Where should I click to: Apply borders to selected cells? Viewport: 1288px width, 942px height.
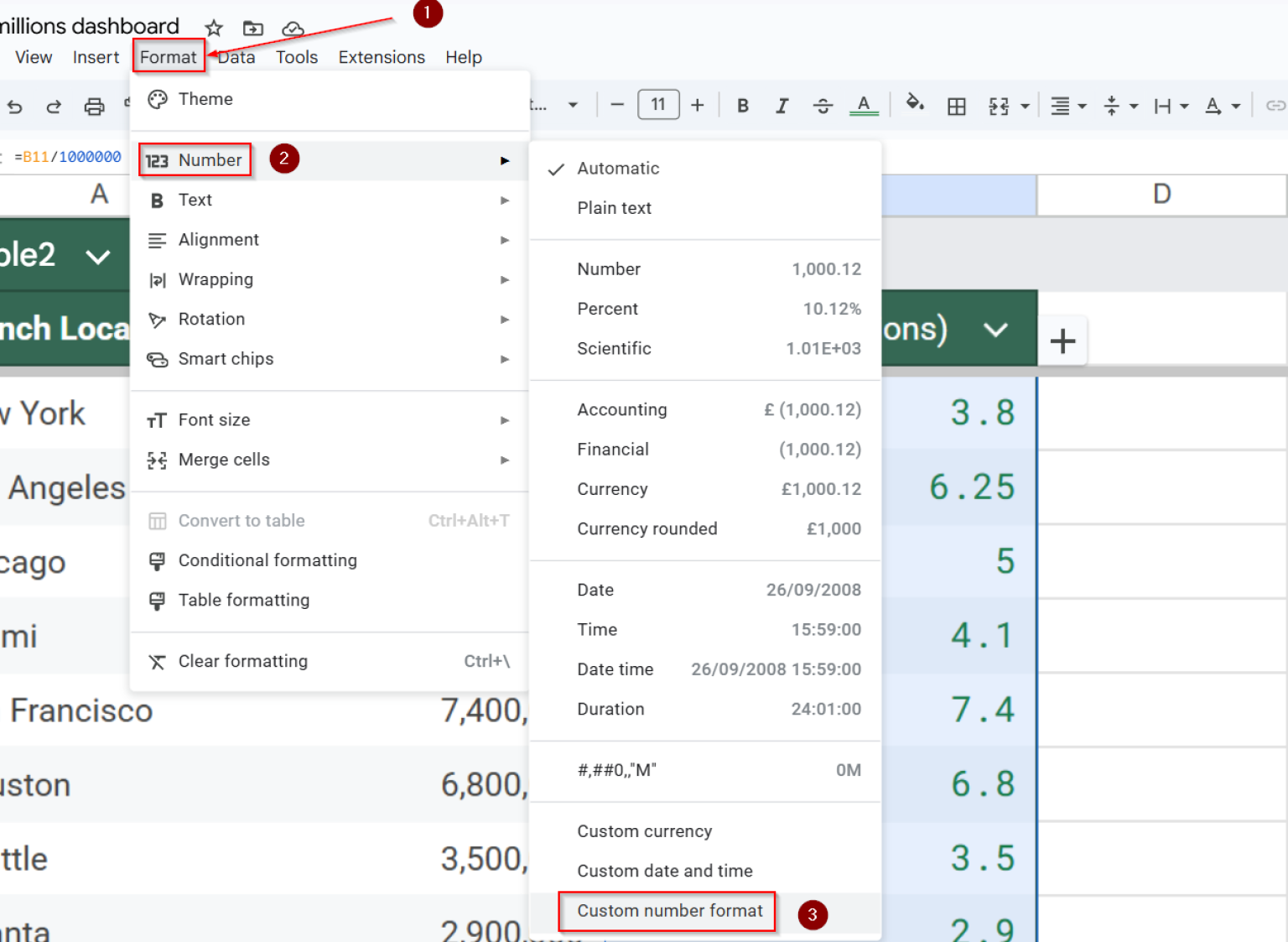956,105
